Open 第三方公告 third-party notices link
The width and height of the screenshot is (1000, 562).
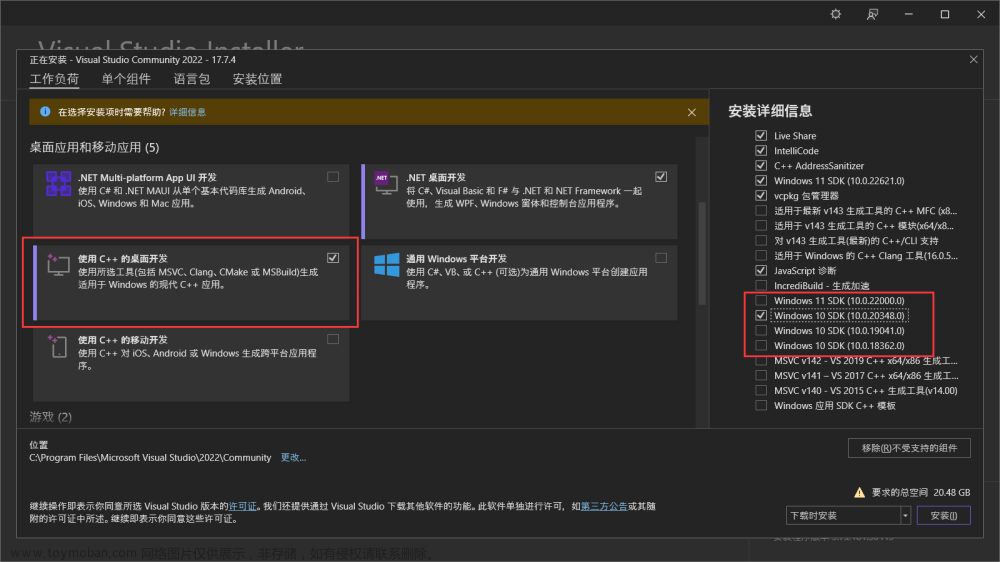(x=604, y=506)
